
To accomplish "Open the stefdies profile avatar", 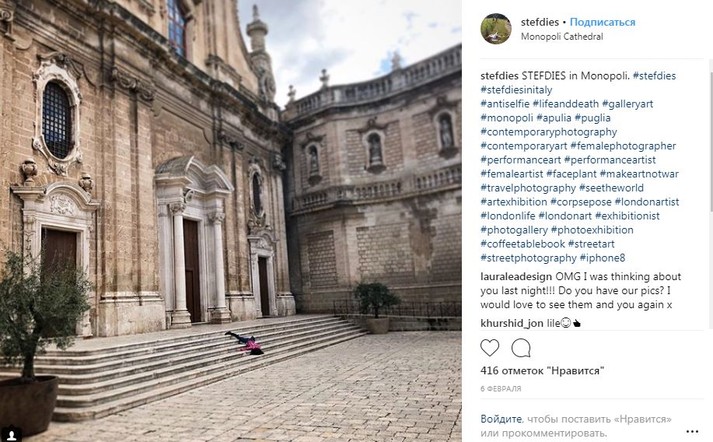I will tap(496, 29).
